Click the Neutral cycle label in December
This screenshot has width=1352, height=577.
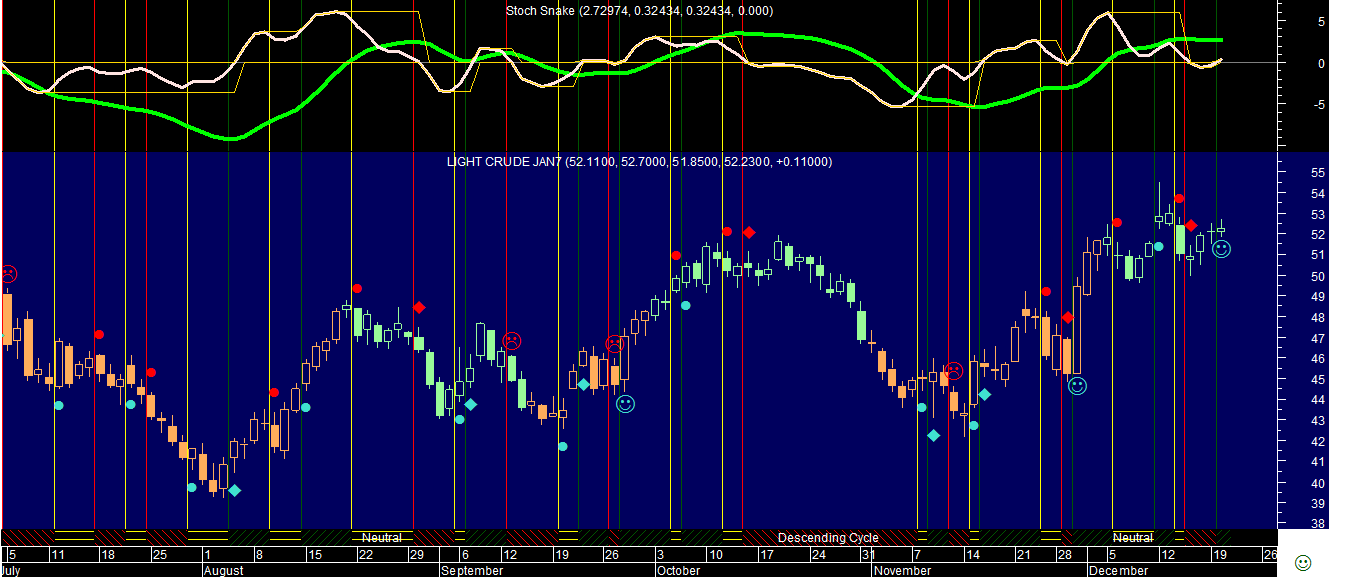tap(1132, 538)
